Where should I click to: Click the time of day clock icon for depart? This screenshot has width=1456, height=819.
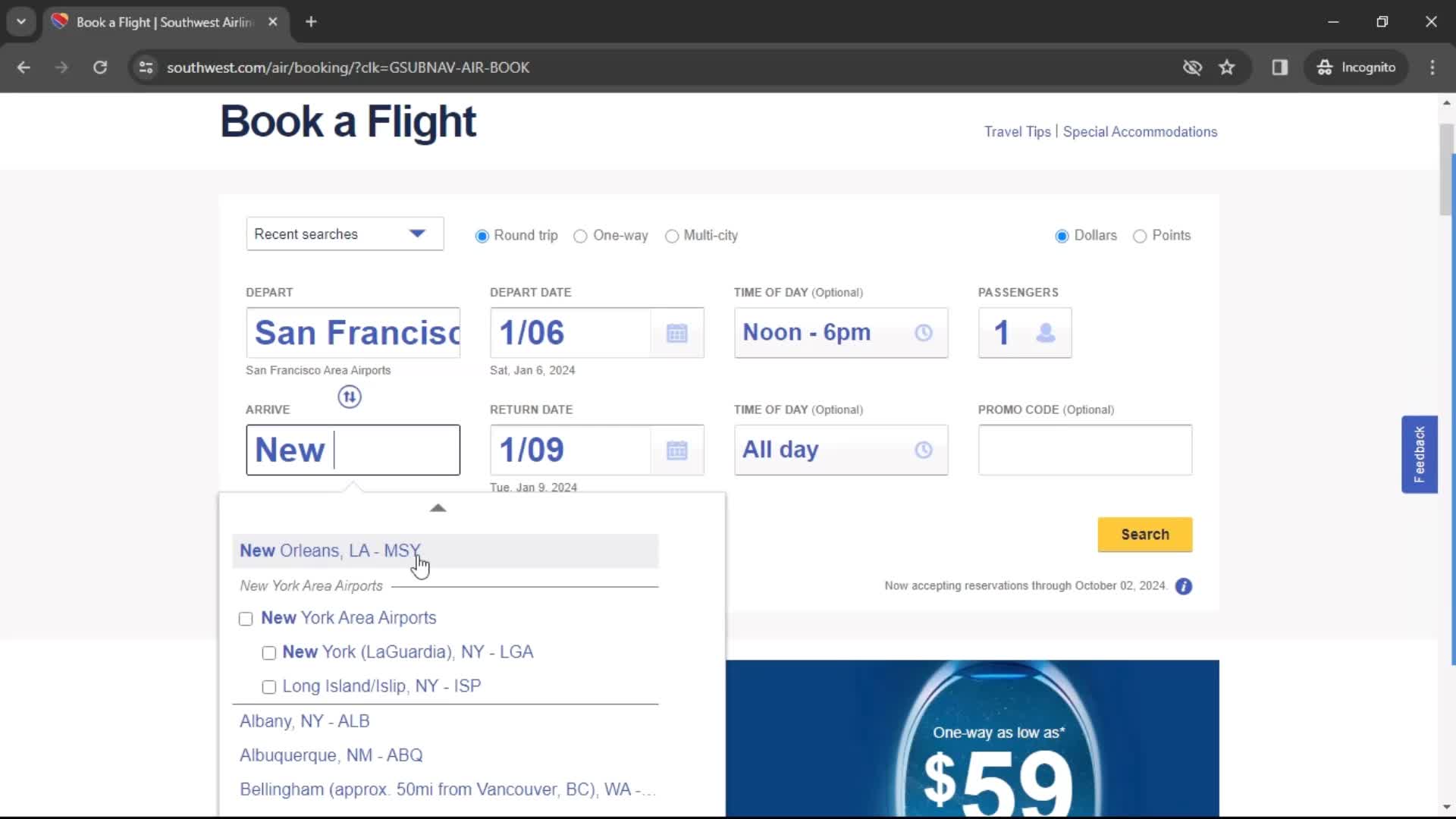pyautogui.click(x=922, y=332)
